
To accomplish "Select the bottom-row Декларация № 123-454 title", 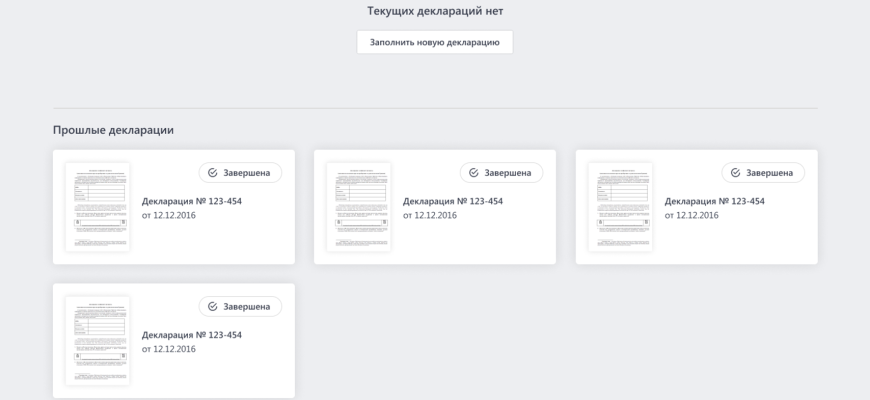I will coord(192,335).
